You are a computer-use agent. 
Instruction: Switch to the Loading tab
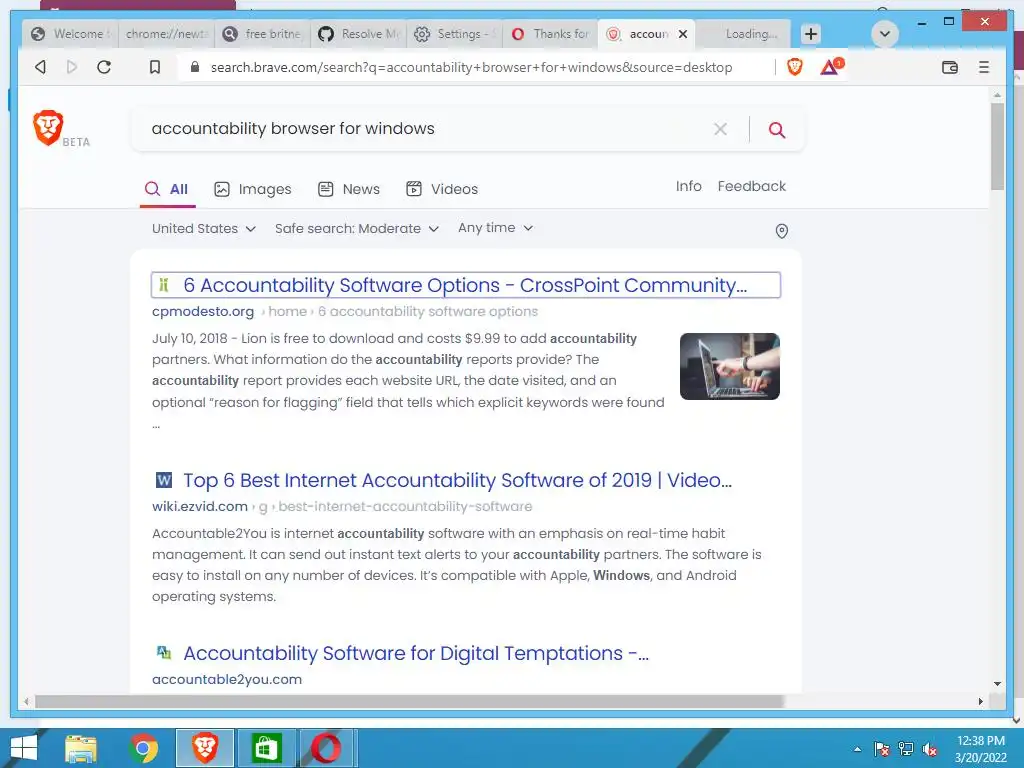point(743,34)
